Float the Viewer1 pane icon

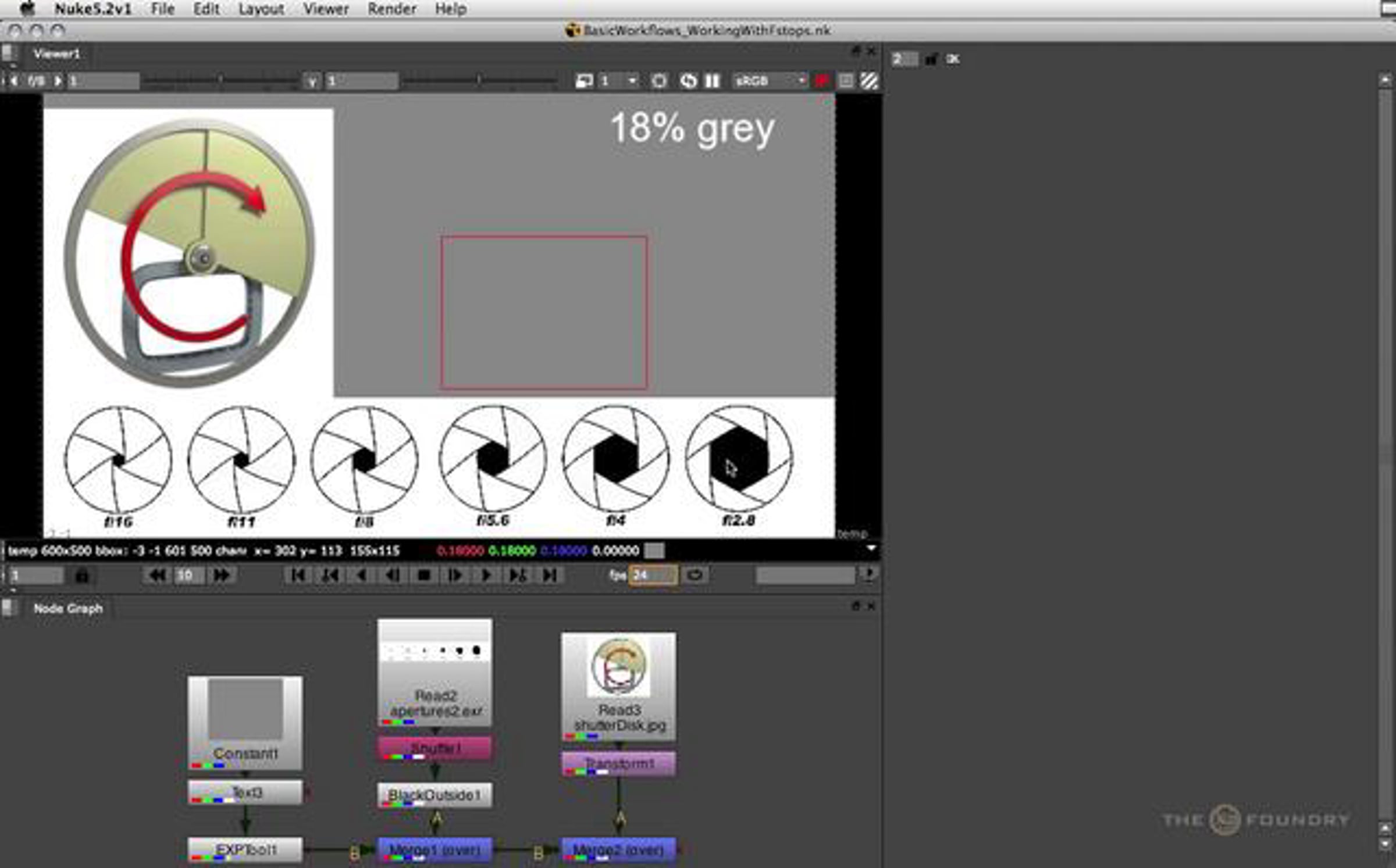pos(856,52)
